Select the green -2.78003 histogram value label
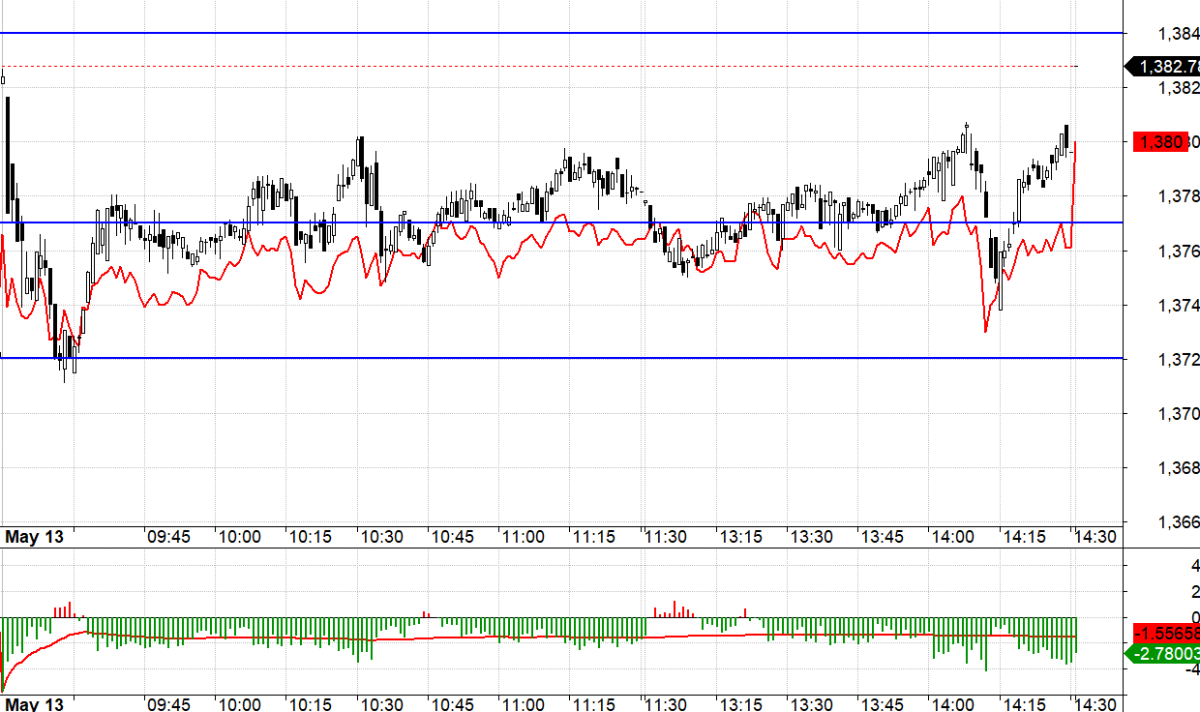1200x712 pixels. [x=1165, y=654]
